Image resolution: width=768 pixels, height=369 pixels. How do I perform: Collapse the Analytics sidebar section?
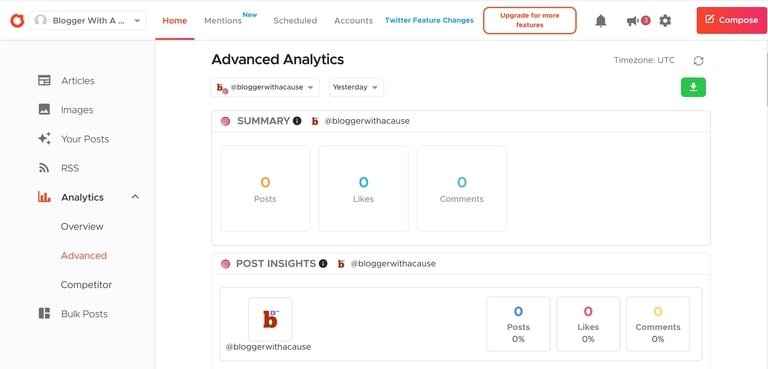[x=136, y=197]
